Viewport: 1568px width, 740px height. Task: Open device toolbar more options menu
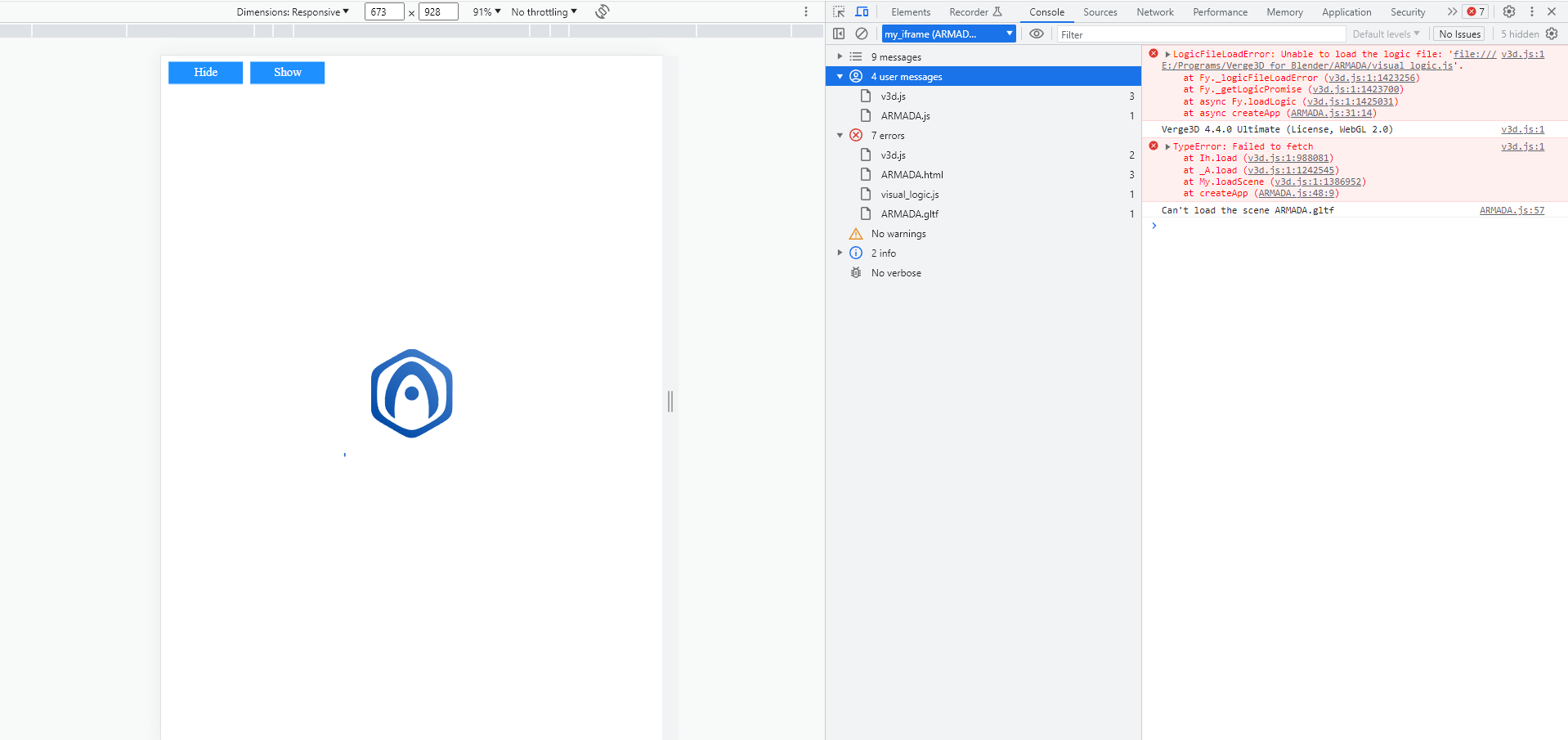[x=806, y=11]
